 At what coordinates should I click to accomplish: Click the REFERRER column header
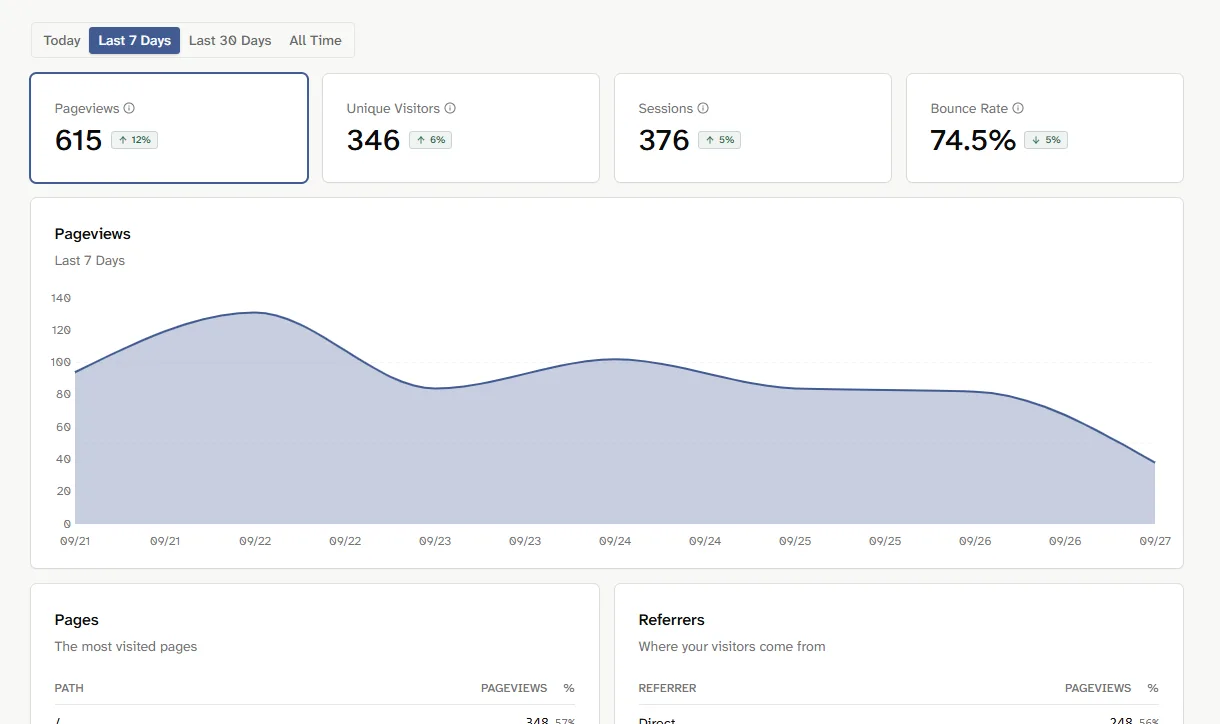point(668,688)
